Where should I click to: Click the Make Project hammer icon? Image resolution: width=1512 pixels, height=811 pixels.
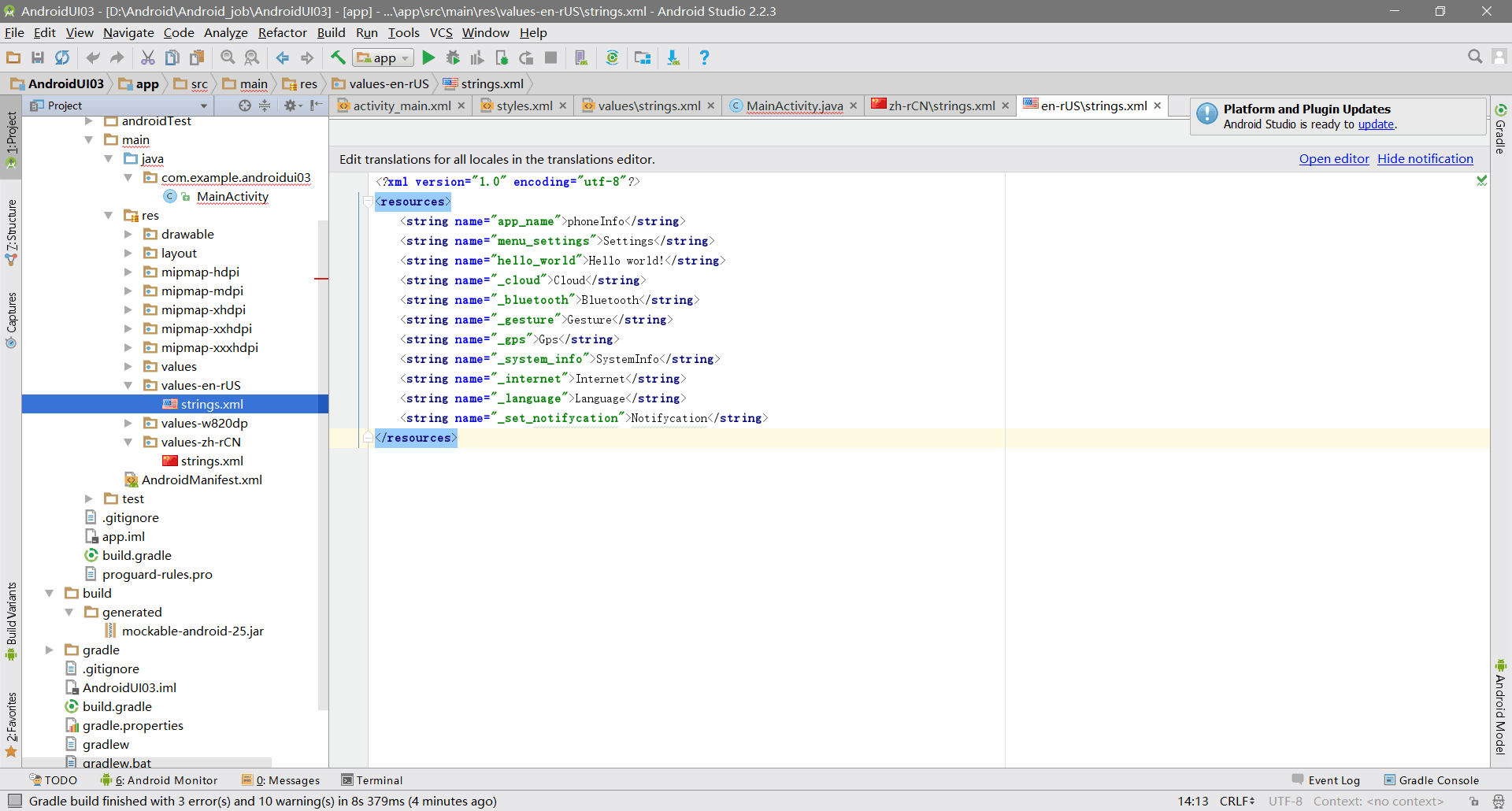[338, 57]
